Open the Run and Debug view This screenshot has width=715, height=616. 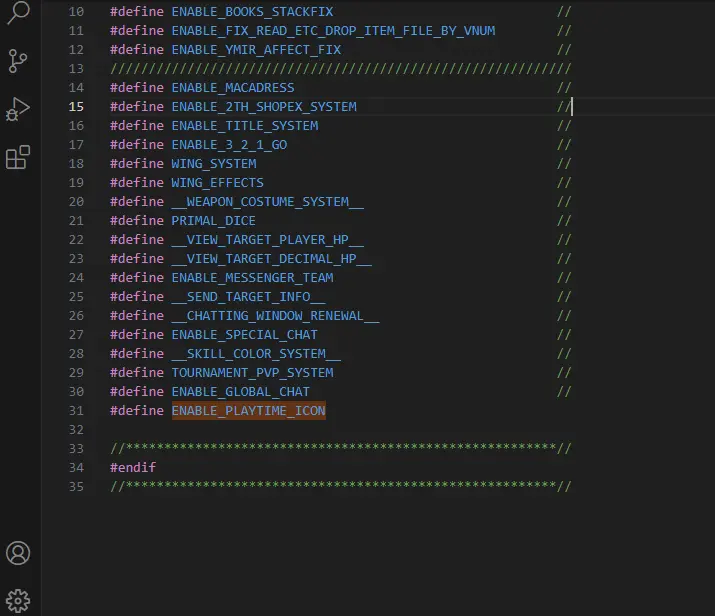18,109
